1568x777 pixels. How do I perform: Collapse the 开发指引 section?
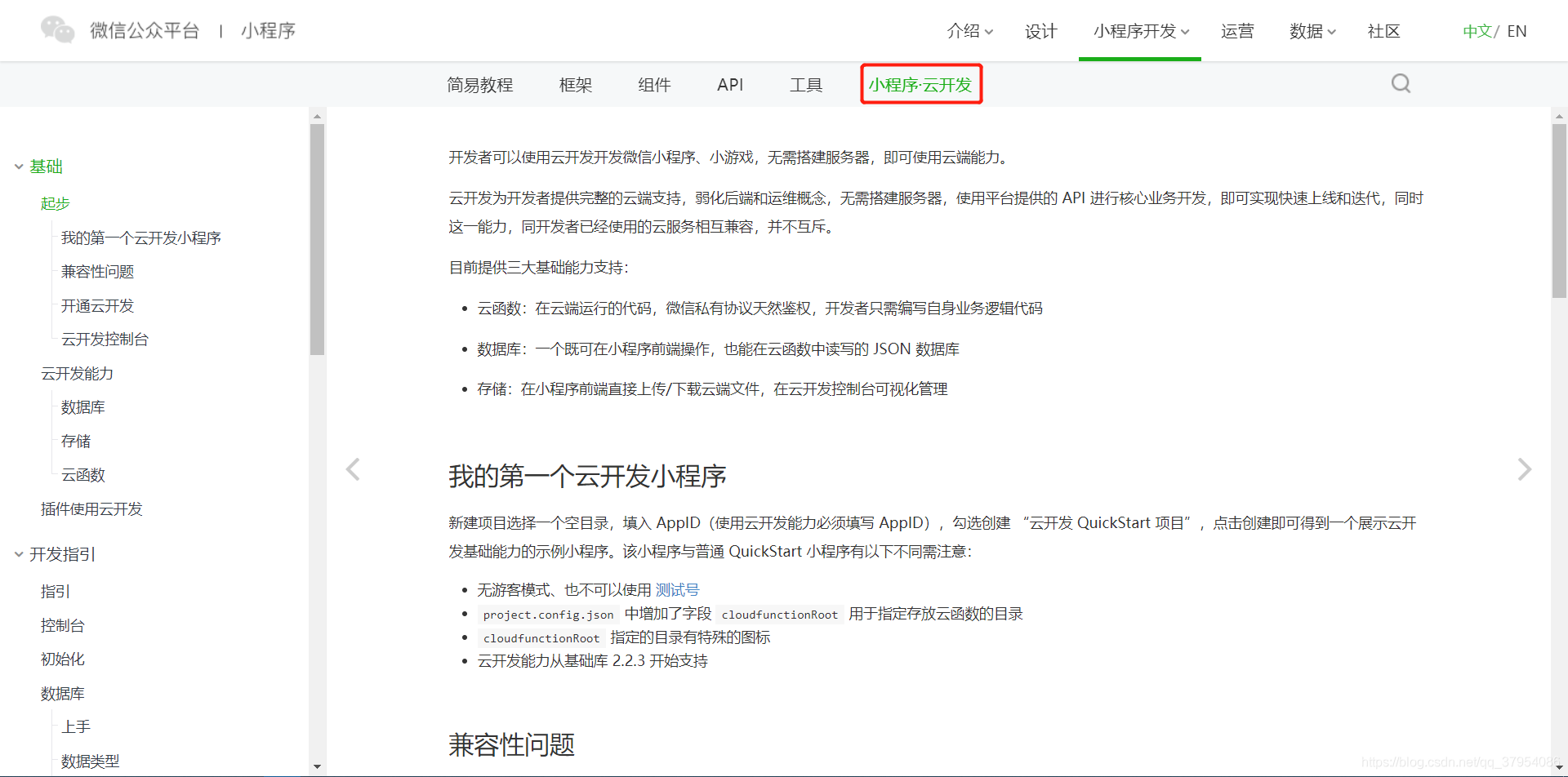coord(19,554)
